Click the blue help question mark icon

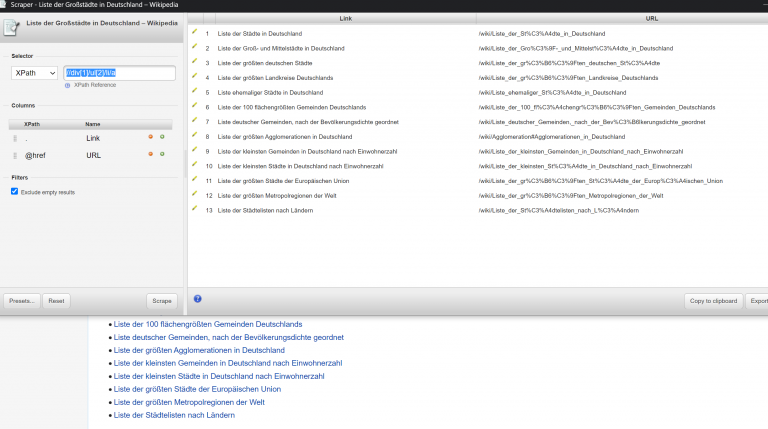197,299
